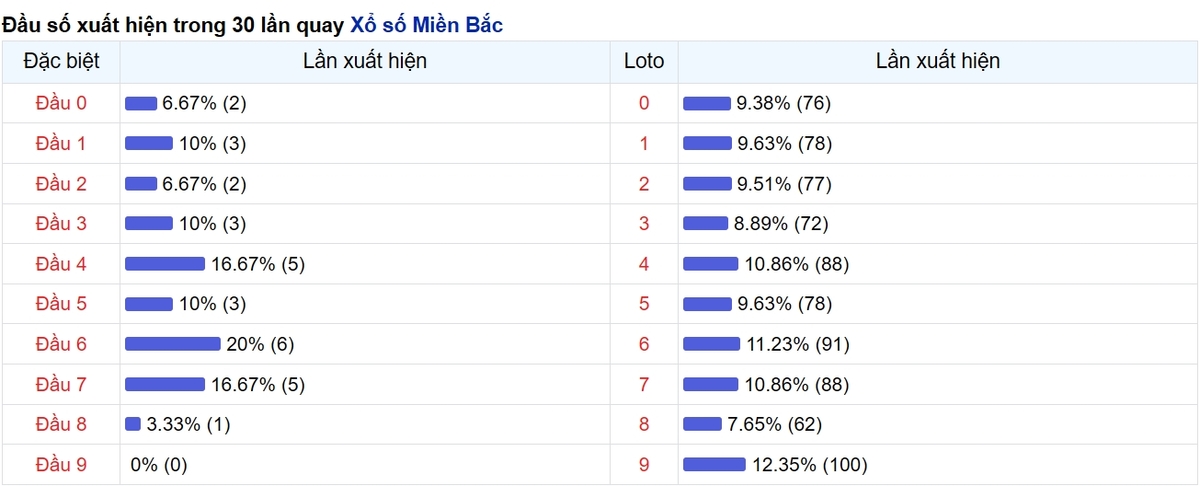Click the Đầu 8 bar showing 3.33%
Image resolution: width=1200 pixels, height=486 pixels.
(x=133, y=424)
